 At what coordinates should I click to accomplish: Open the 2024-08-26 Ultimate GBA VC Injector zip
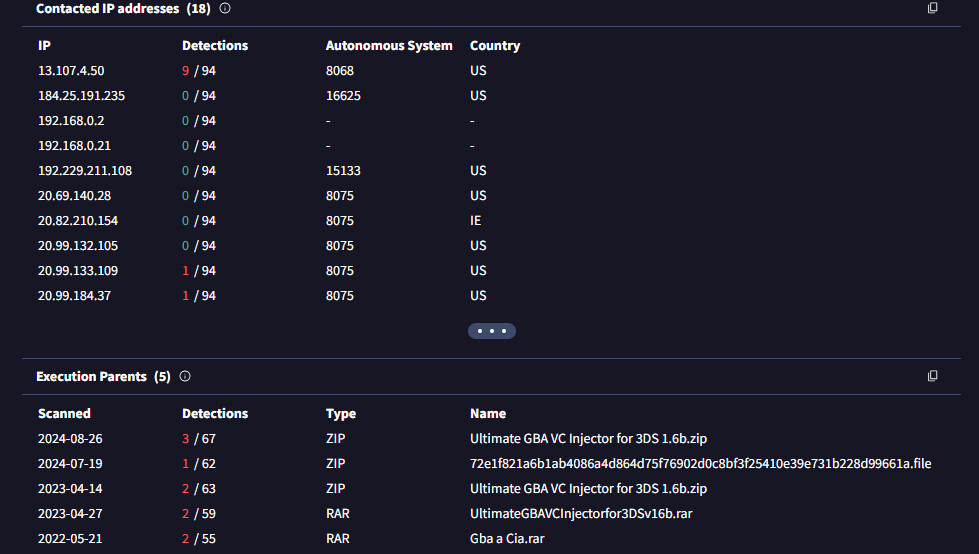click(588, 438)
